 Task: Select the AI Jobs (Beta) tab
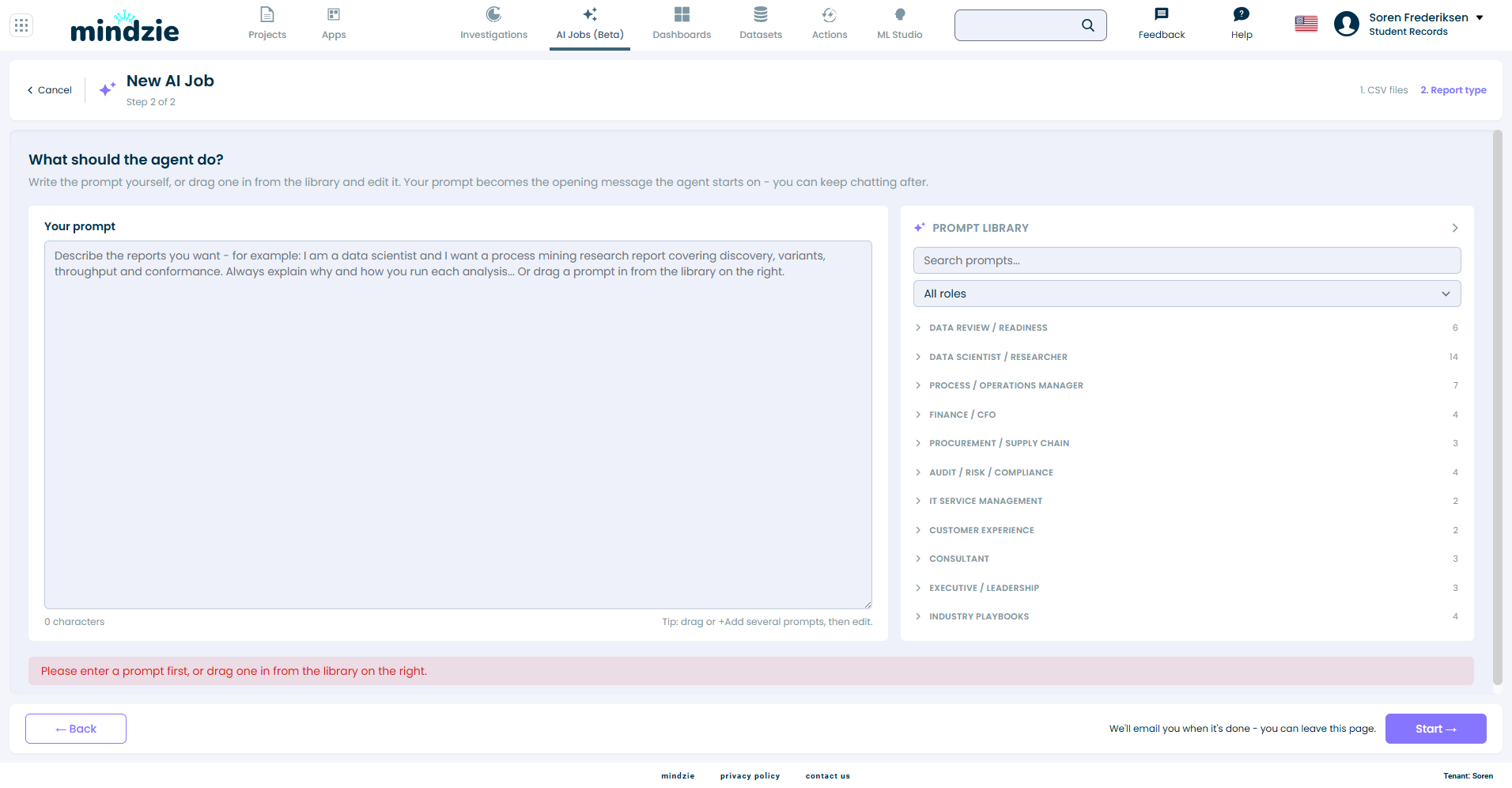click(x=590, y=25)
